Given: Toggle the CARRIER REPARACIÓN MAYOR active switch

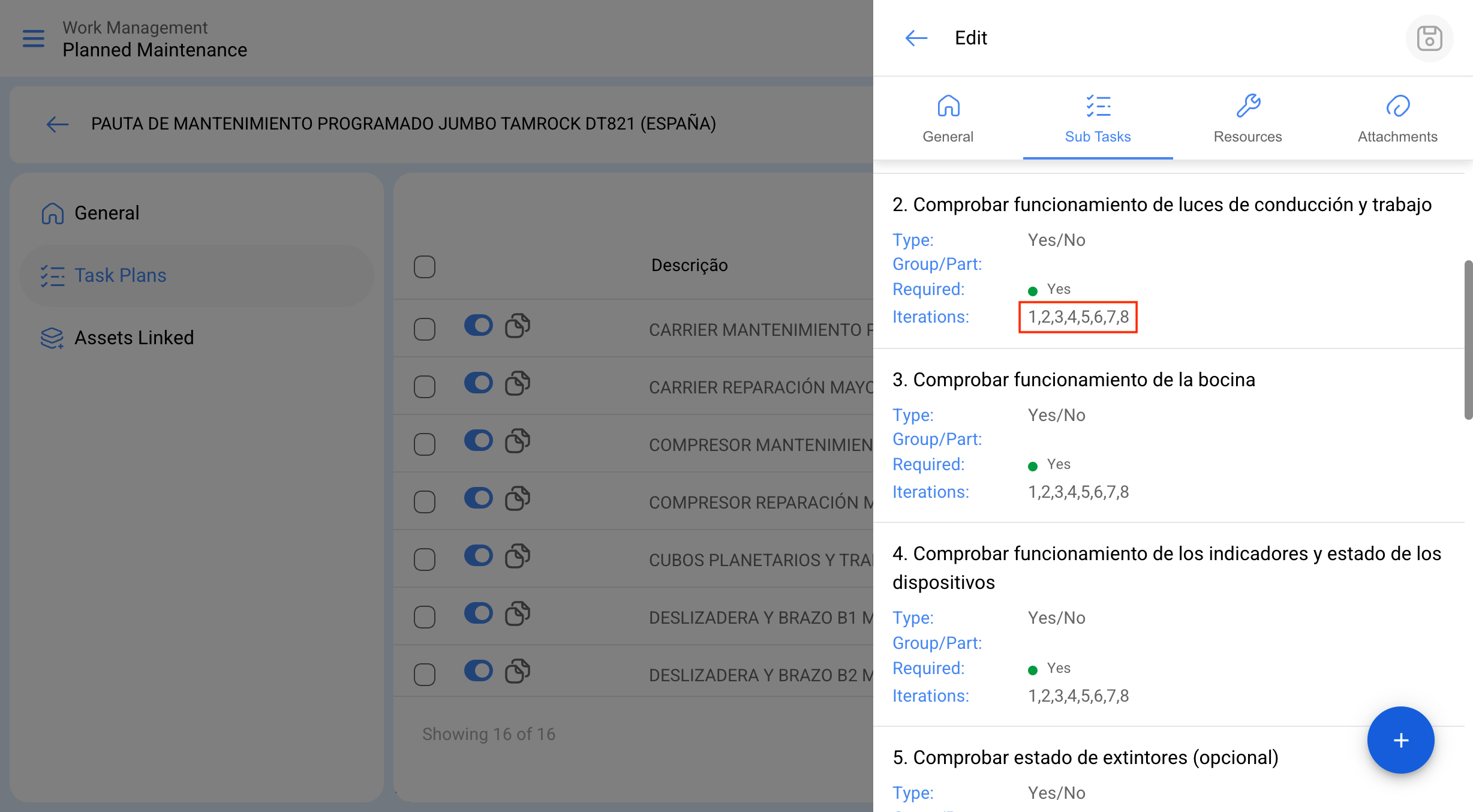Looking at the screenshot, I should pos(478,383).
